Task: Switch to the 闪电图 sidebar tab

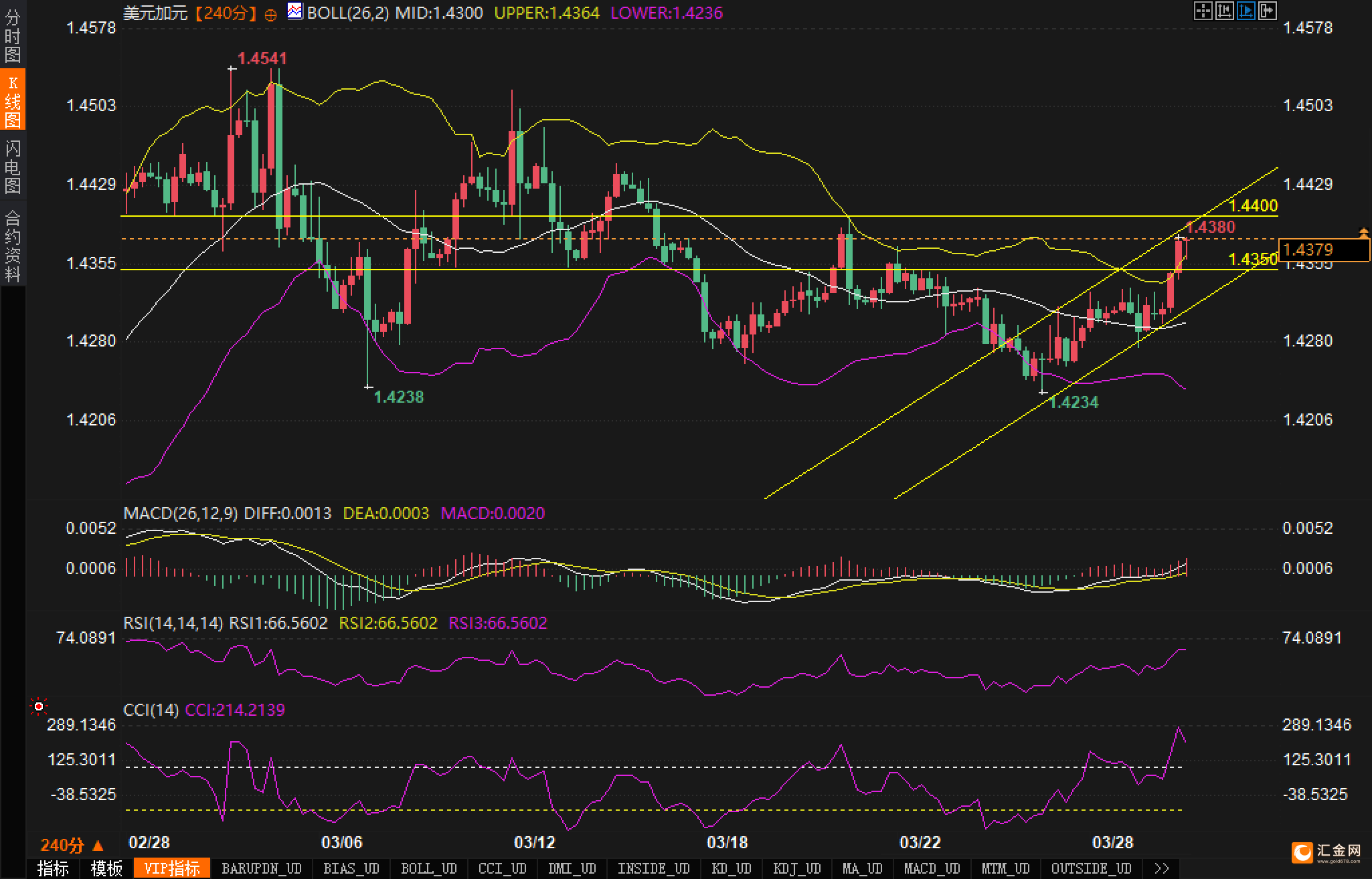Action: (13, 166)
